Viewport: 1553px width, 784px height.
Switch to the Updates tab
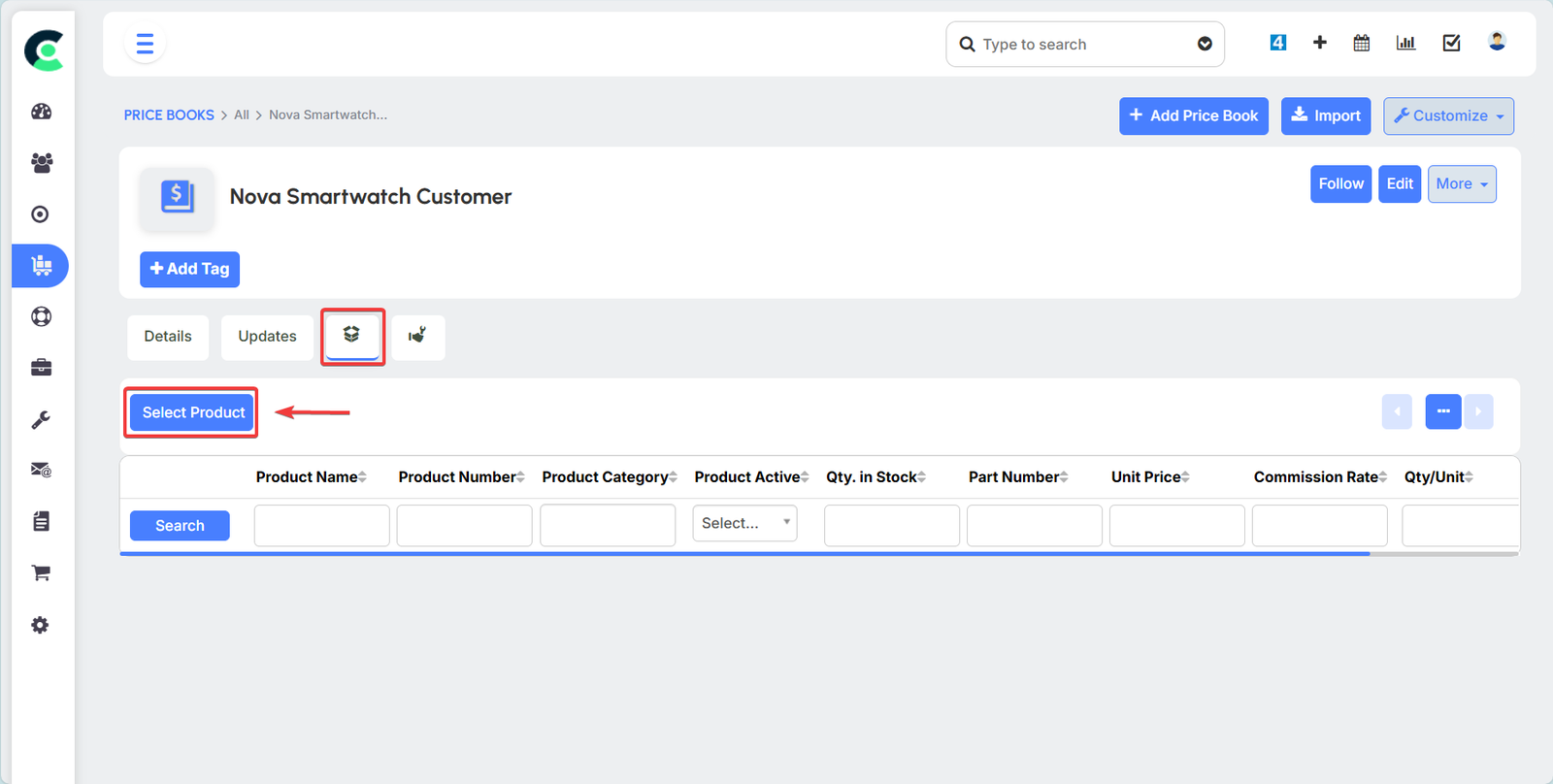point(267,337)
